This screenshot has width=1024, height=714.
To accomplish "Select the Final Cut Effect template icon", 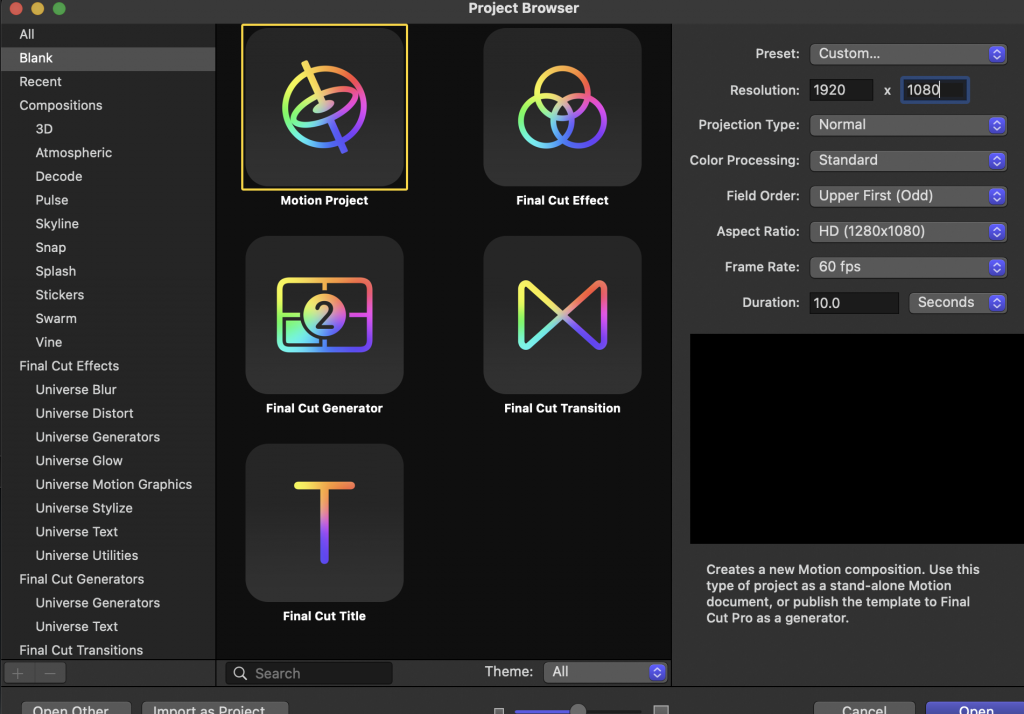I will (x=562, y=107).
